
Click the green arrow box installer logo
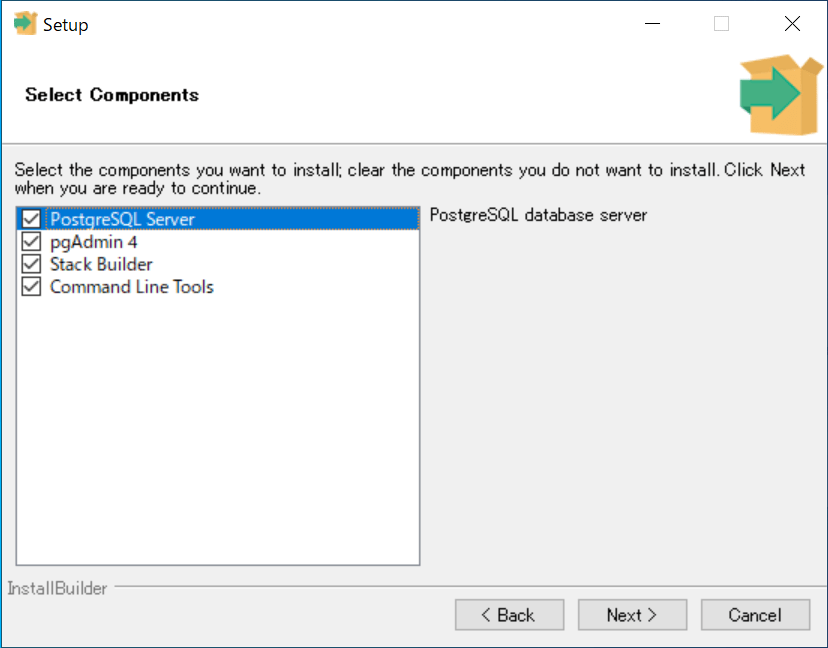coord(768,95)
